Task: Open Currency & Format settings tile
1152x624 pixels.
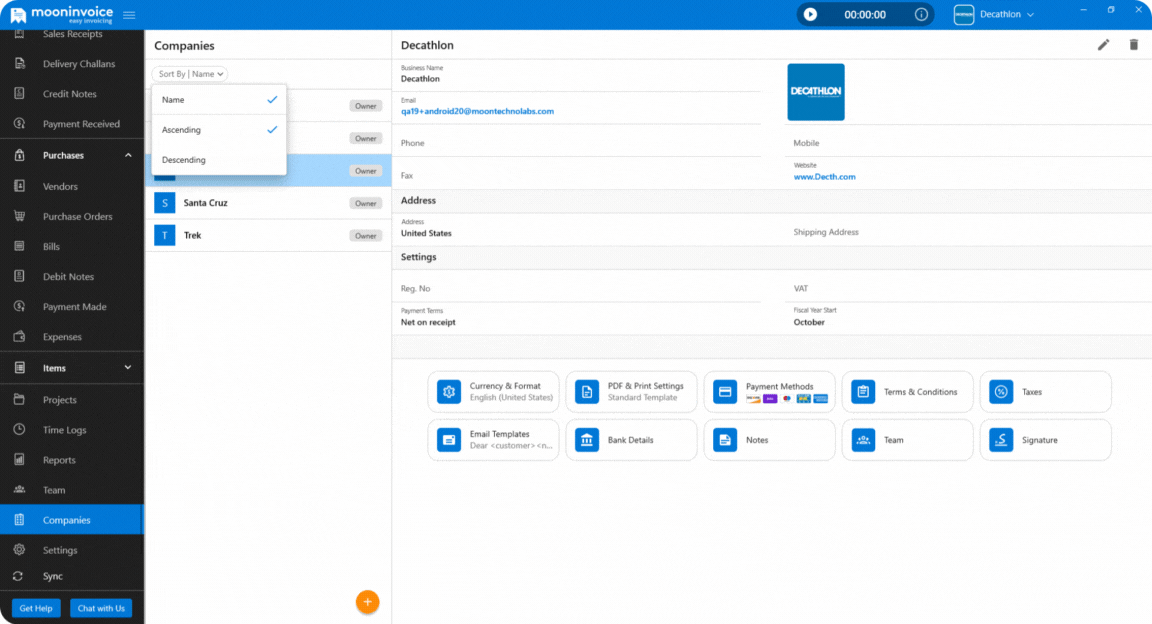Action: [493, 392]
